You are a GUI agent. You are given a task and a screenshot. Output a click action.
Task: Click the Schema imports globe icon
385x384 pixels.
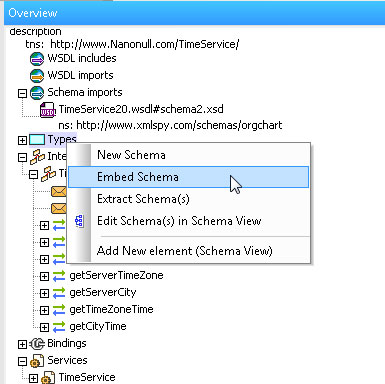37,93
